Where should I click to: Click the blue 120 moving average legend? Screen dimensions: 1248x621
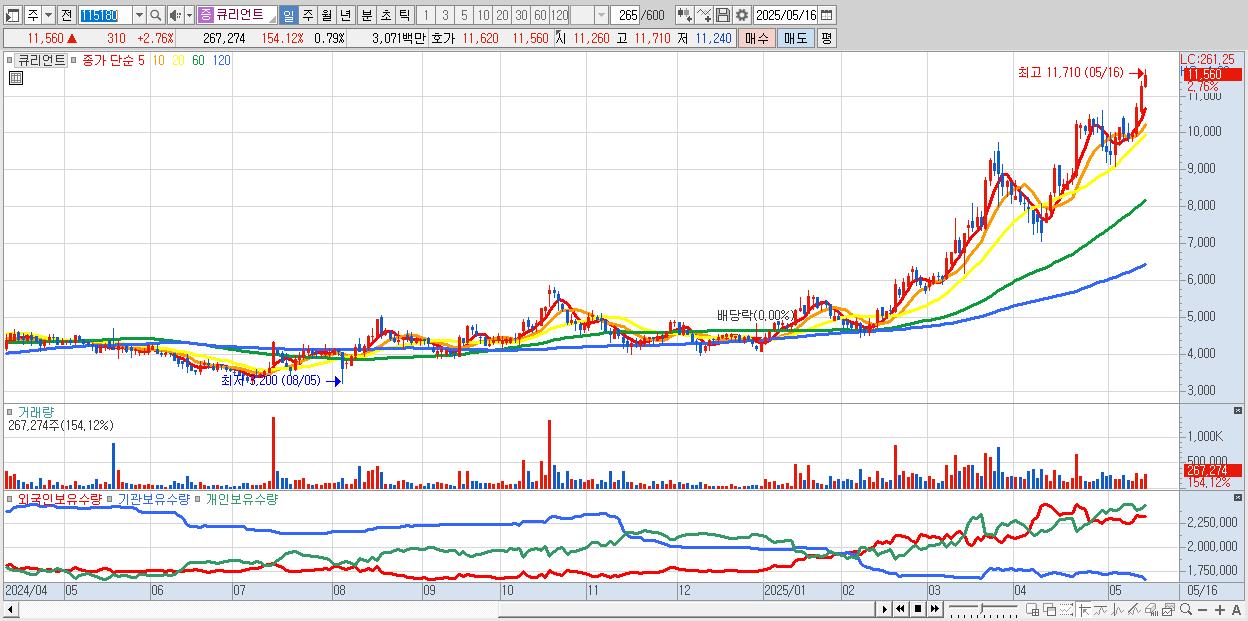pyautogui.click(x=222, y=60)
